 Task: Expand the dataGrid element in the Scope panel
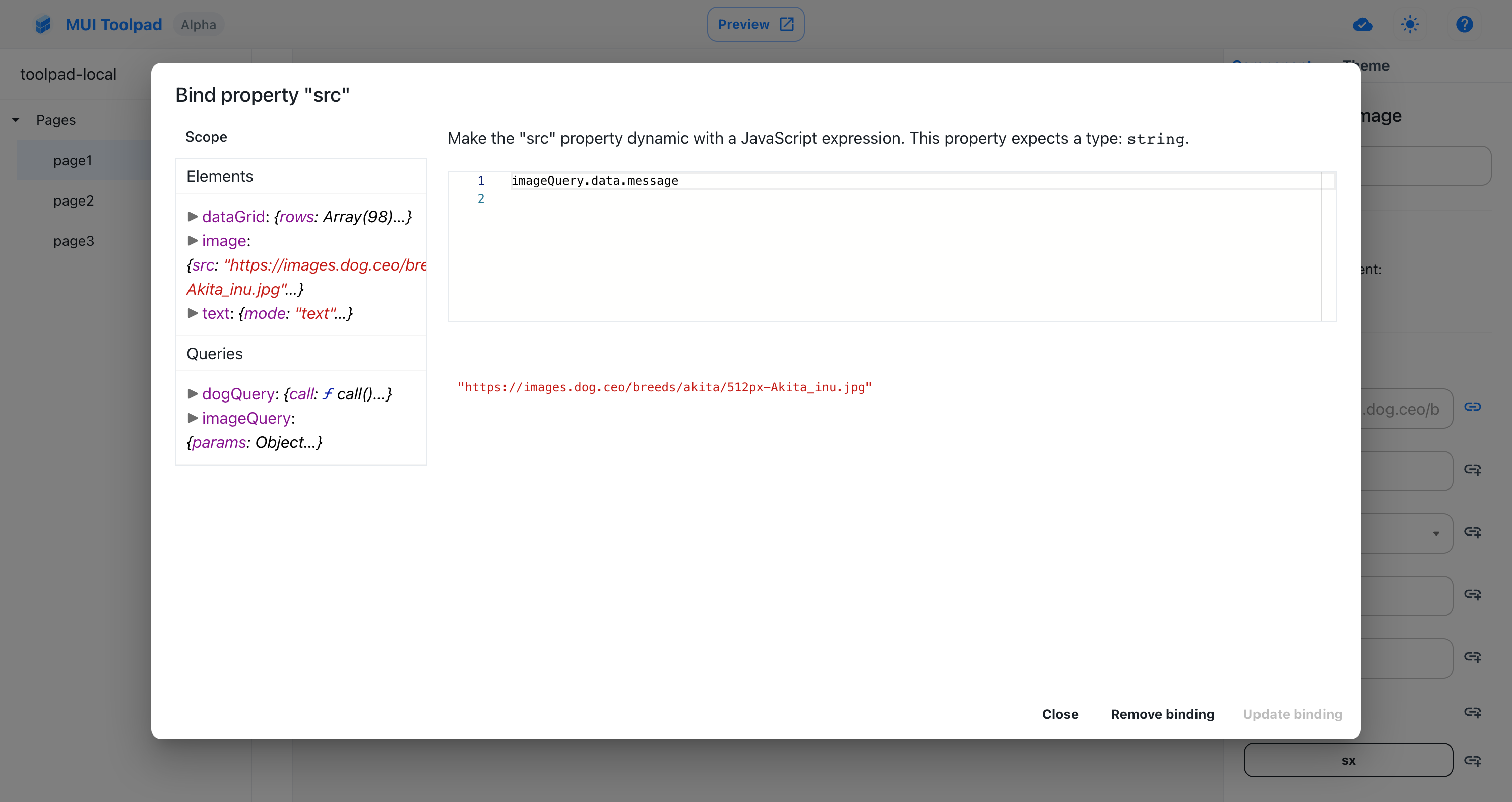pos(193,217)
